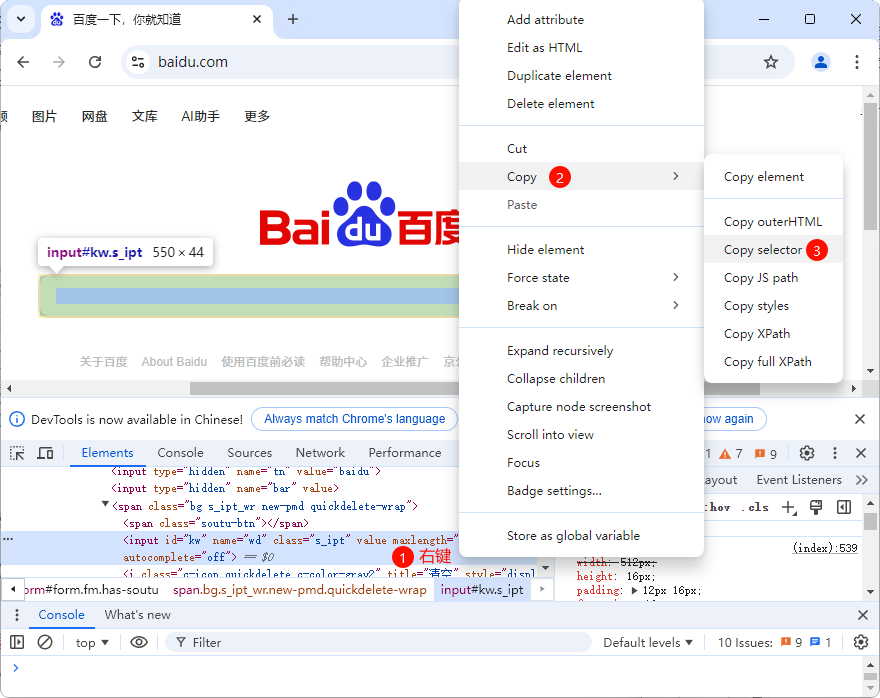This screenshot has width=880, height=698.
Task: Select Copy outerHTML
Action: coord(773,222)
